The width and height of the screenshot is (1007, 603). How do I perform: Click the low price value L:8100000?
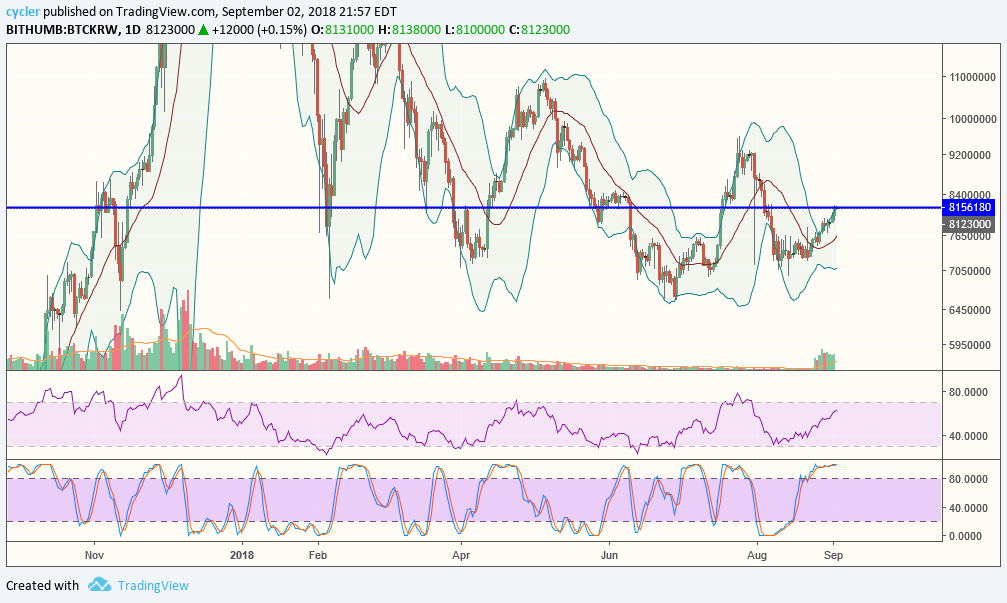(475, 30)
